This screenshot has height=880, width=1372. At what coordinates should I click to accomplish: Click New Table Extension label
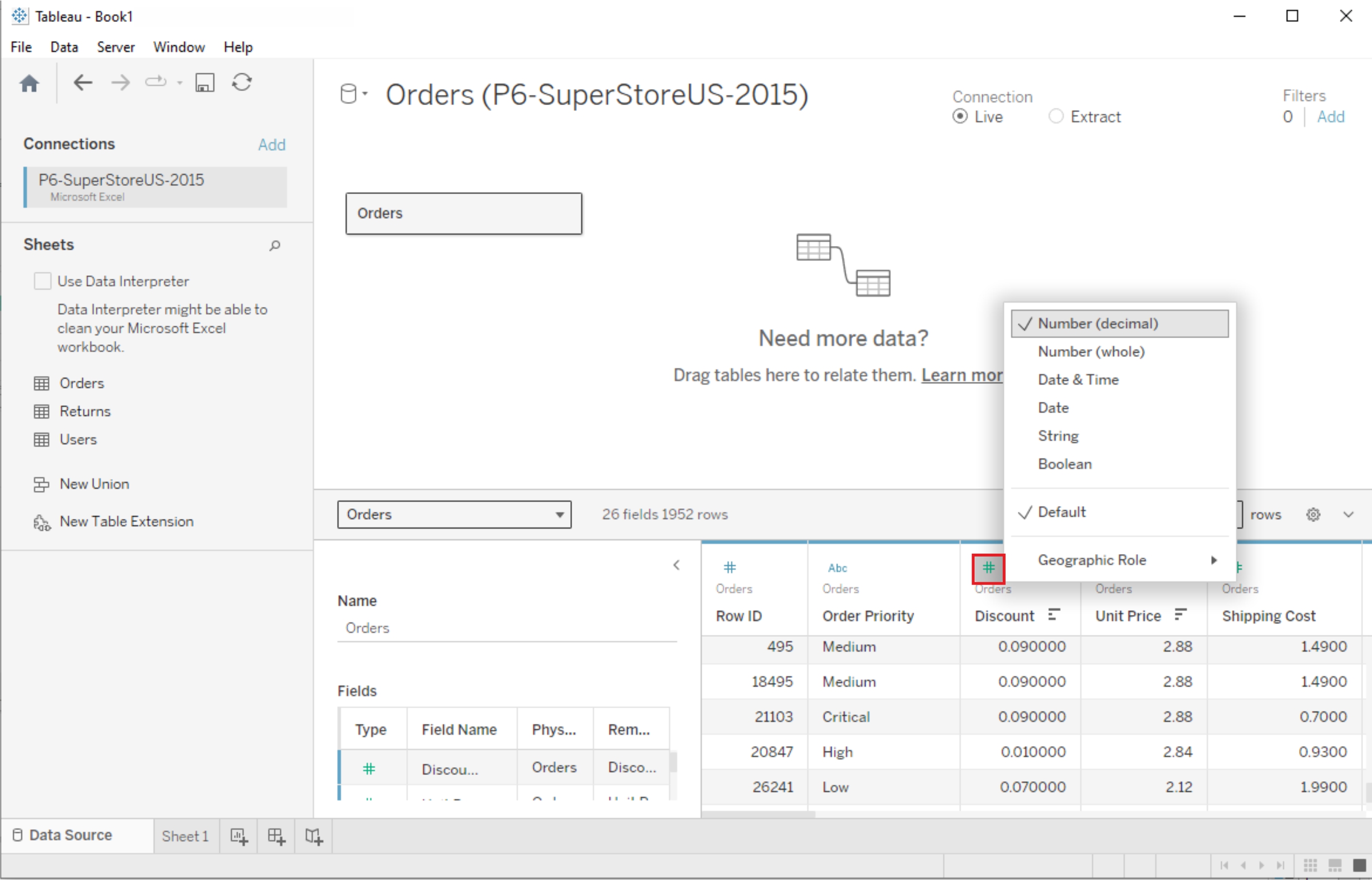(126, 521)
